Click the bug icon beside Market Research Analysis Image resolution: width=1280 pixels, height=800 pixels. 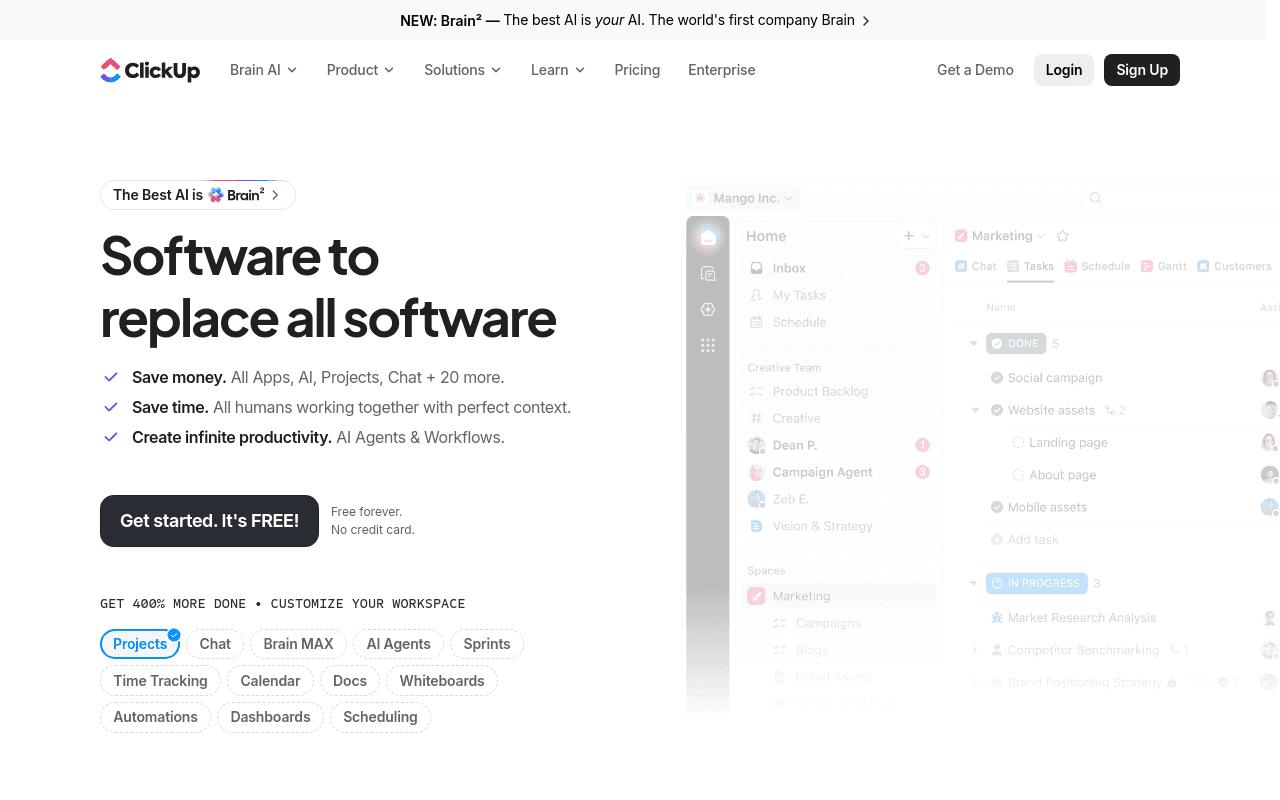(x=997, y=618)
